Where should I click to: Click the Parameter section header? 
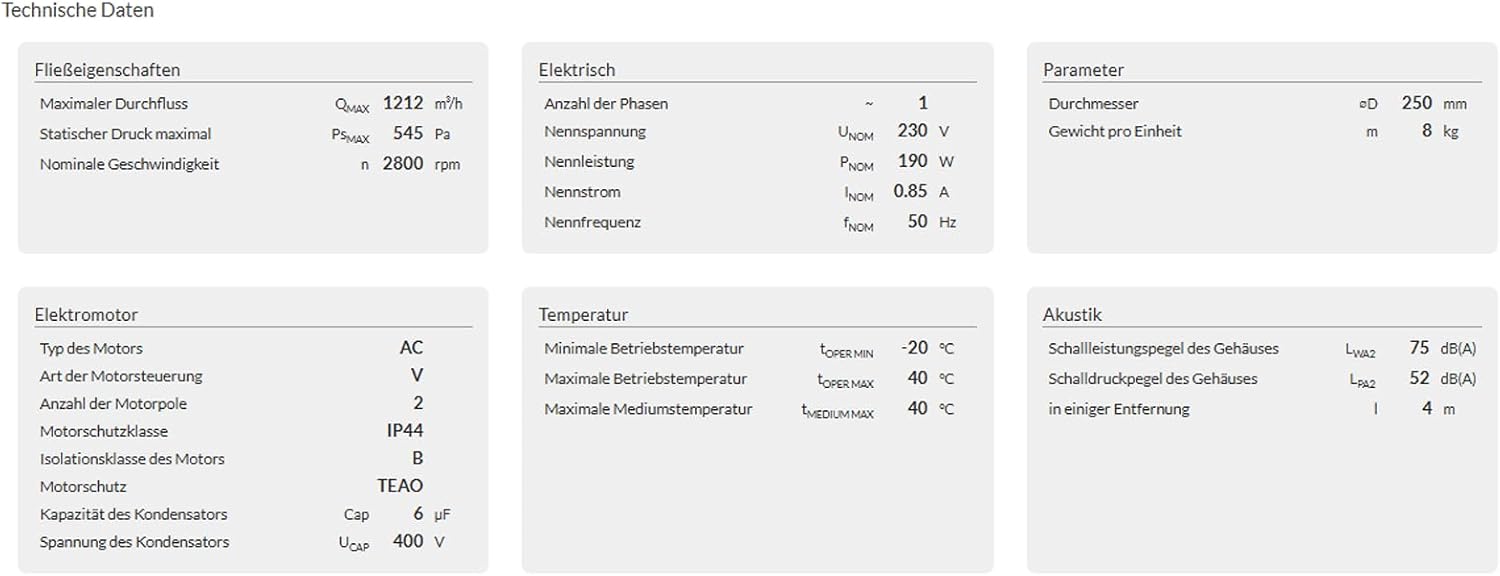1083,70
